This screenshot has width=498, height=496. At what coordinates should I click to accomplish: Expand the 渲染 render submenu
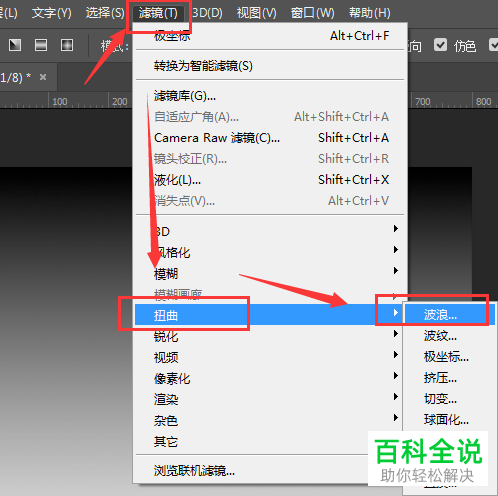pyautogui.click(x=270, y=399)
